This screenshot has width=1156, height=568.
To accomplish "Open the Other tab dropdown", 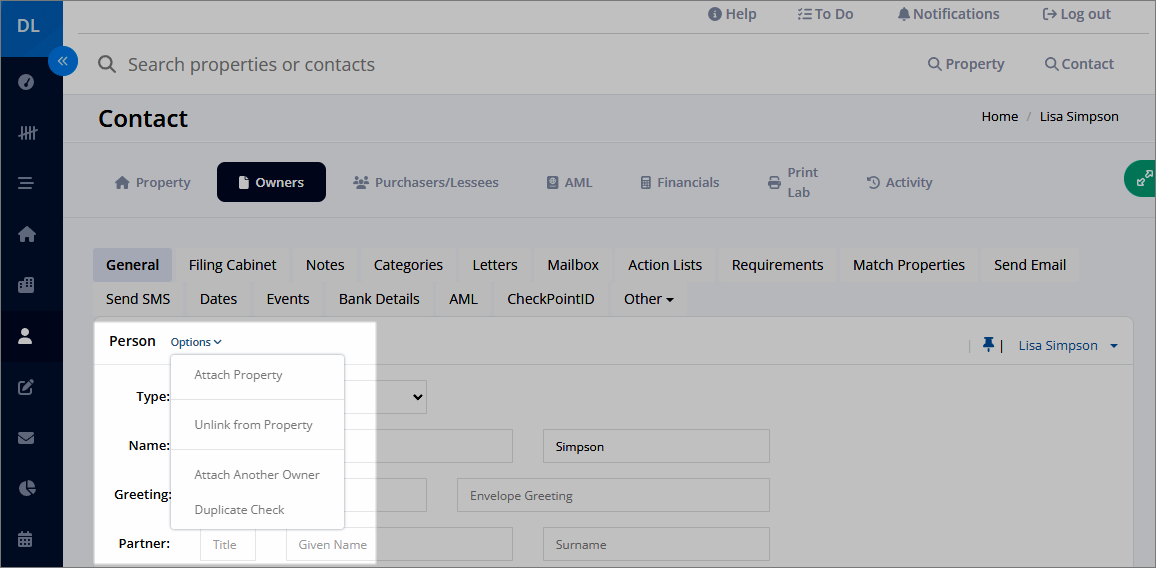I will [649, 299].
